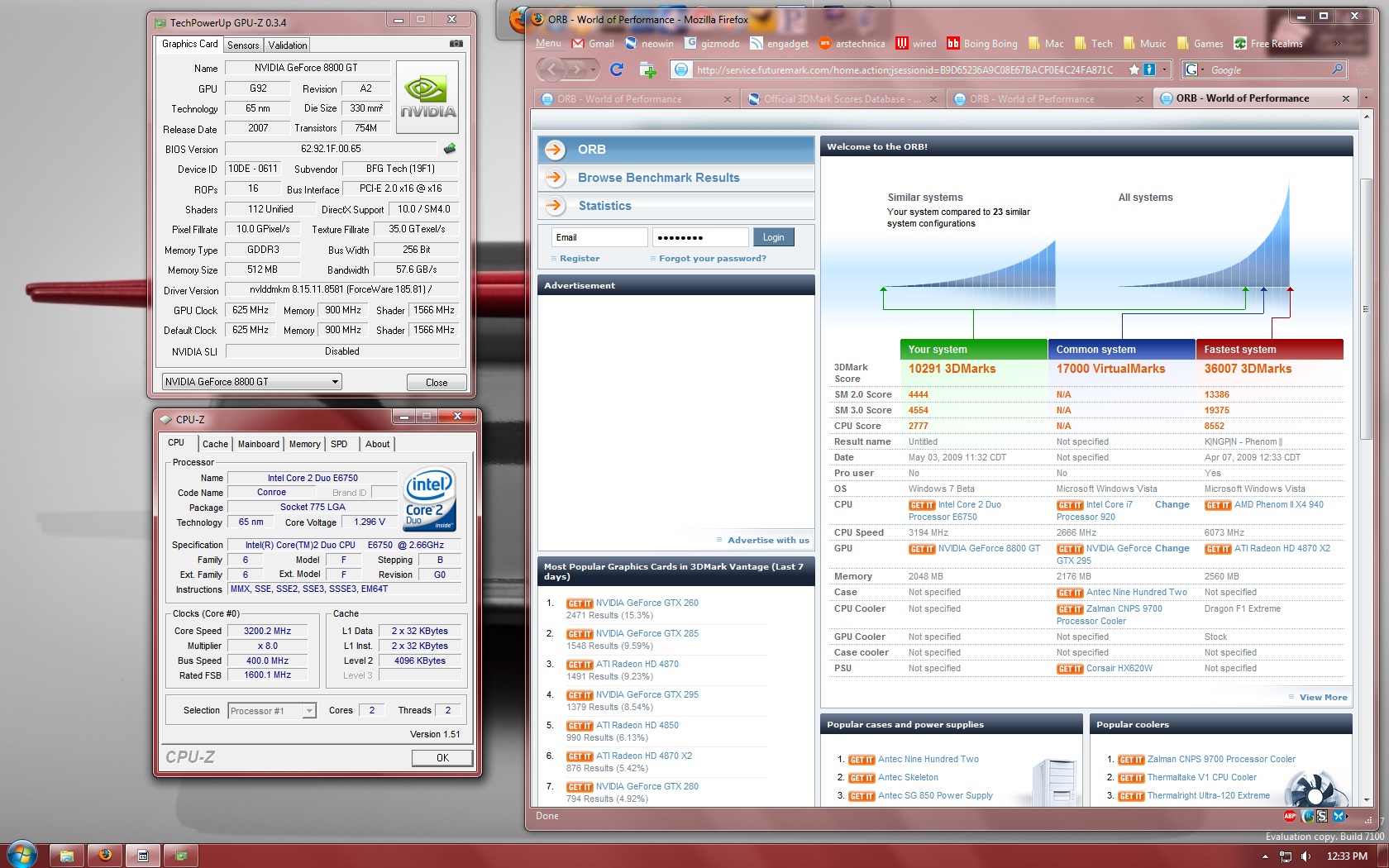Click the GPU-Z screenshot camera icon

[x=456, y=44]
